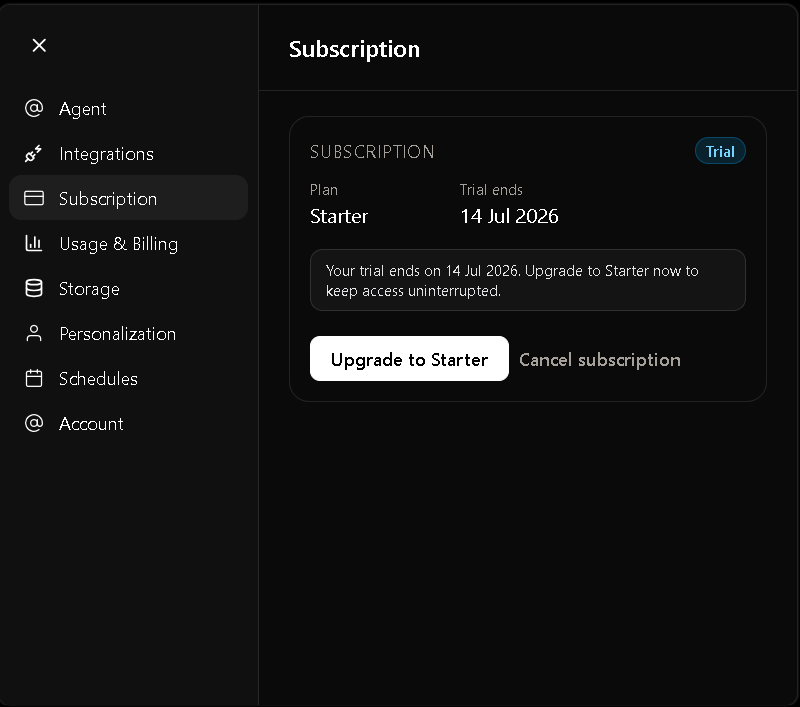Click the Usage & Billing chart icon
Viewport: 800px width, 707px height.
tap(34, 243)
